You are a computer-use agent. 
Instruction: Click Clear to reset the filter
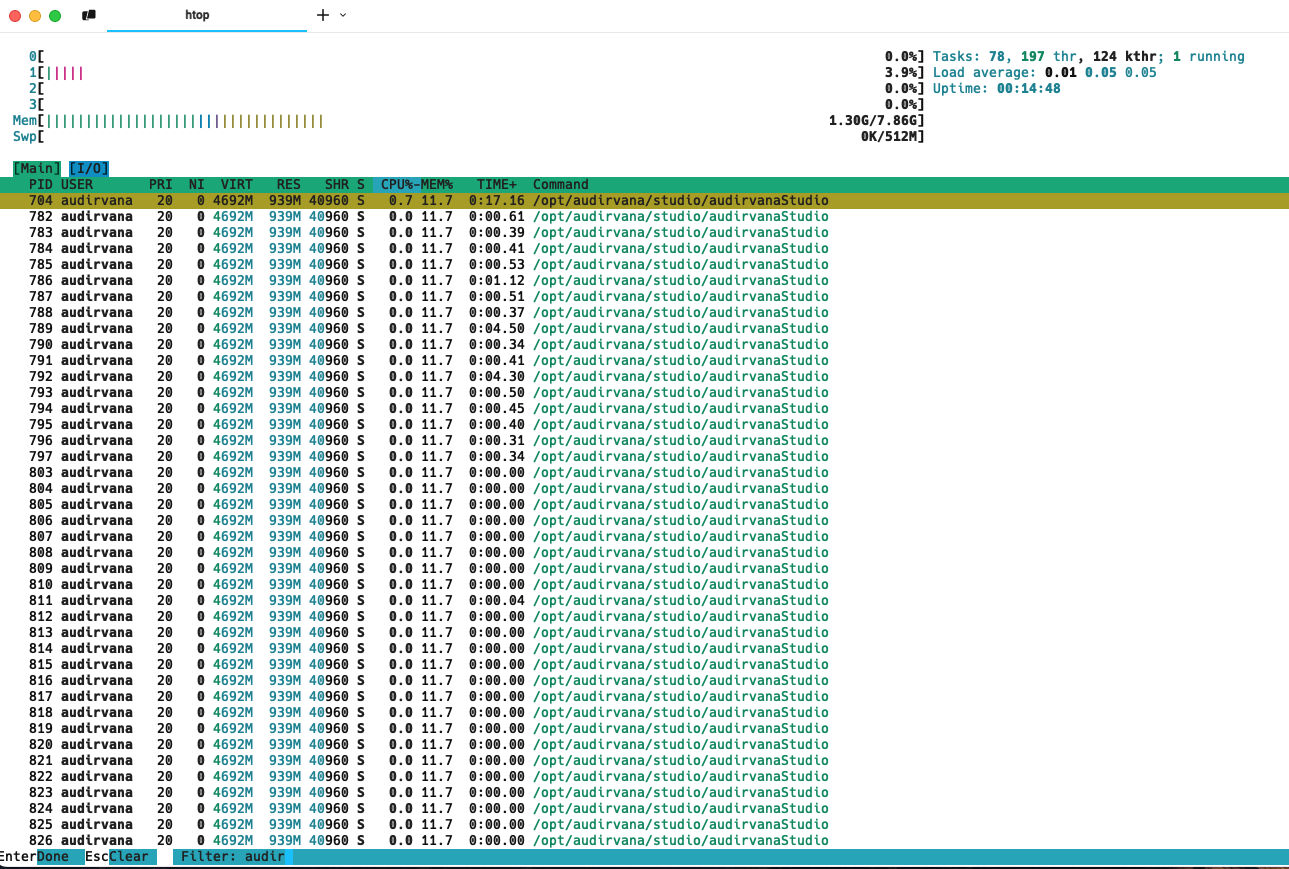coord(128,856)
